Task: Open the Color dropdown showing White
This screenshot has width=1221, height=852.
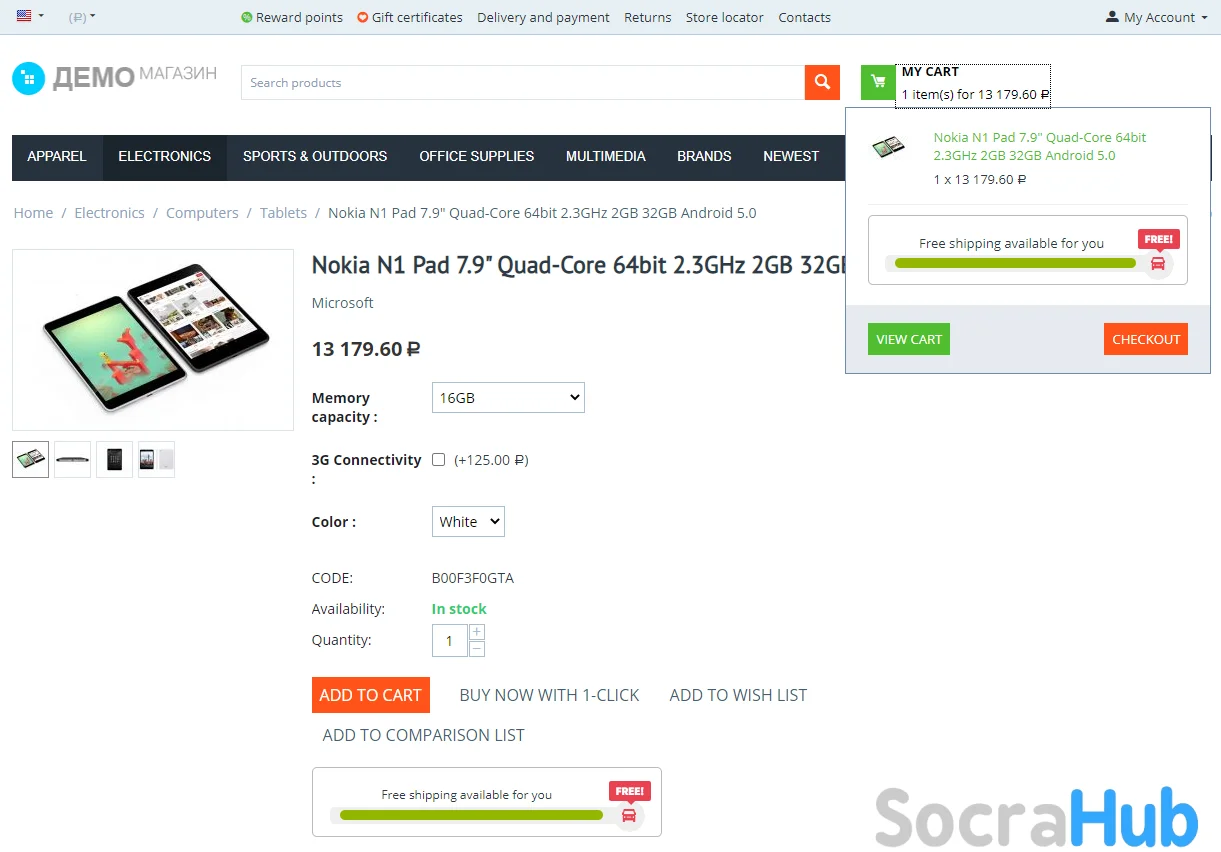Action: click(468, 521)
